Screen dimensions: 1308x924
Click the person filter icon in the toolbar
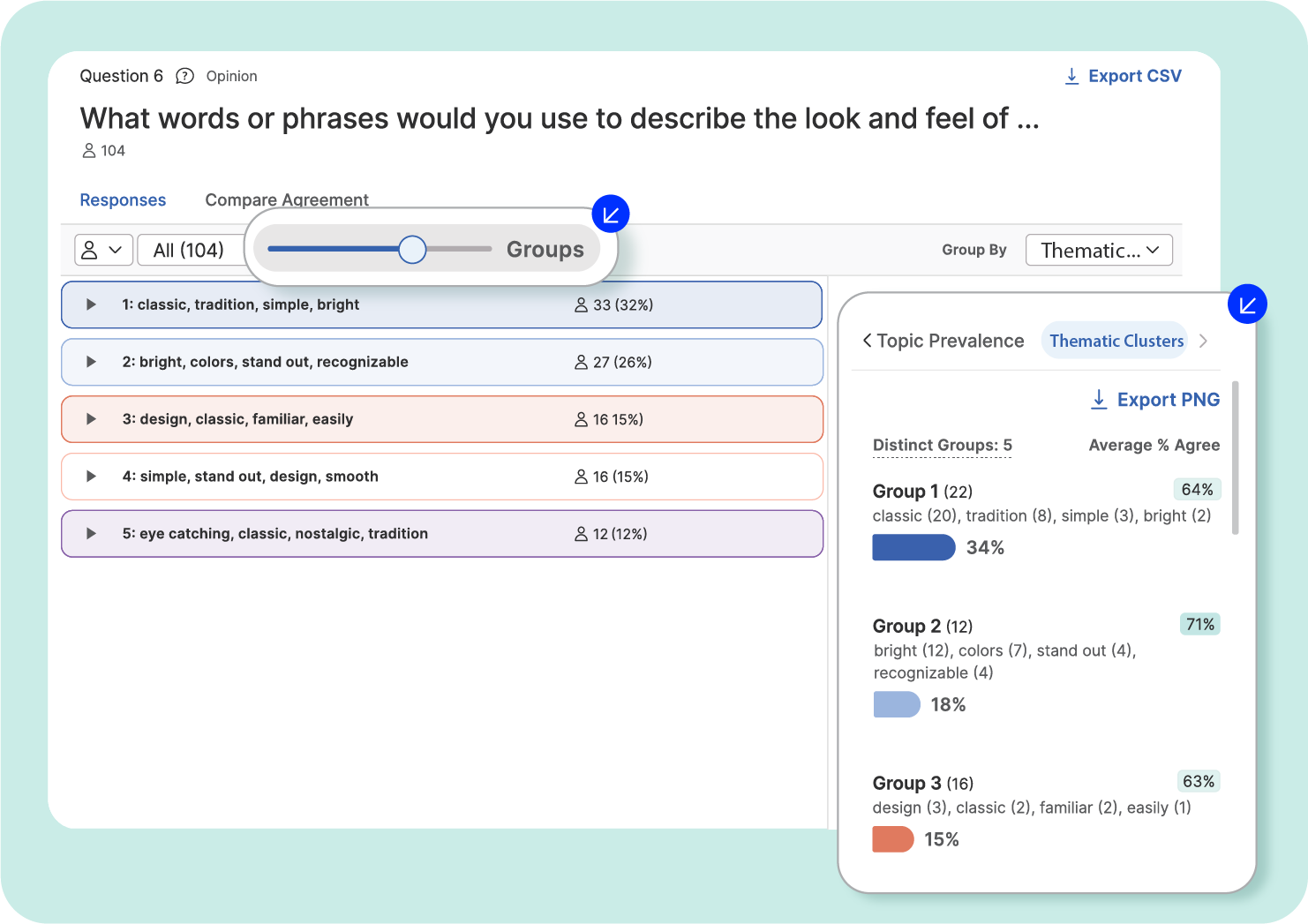point(102,250)
